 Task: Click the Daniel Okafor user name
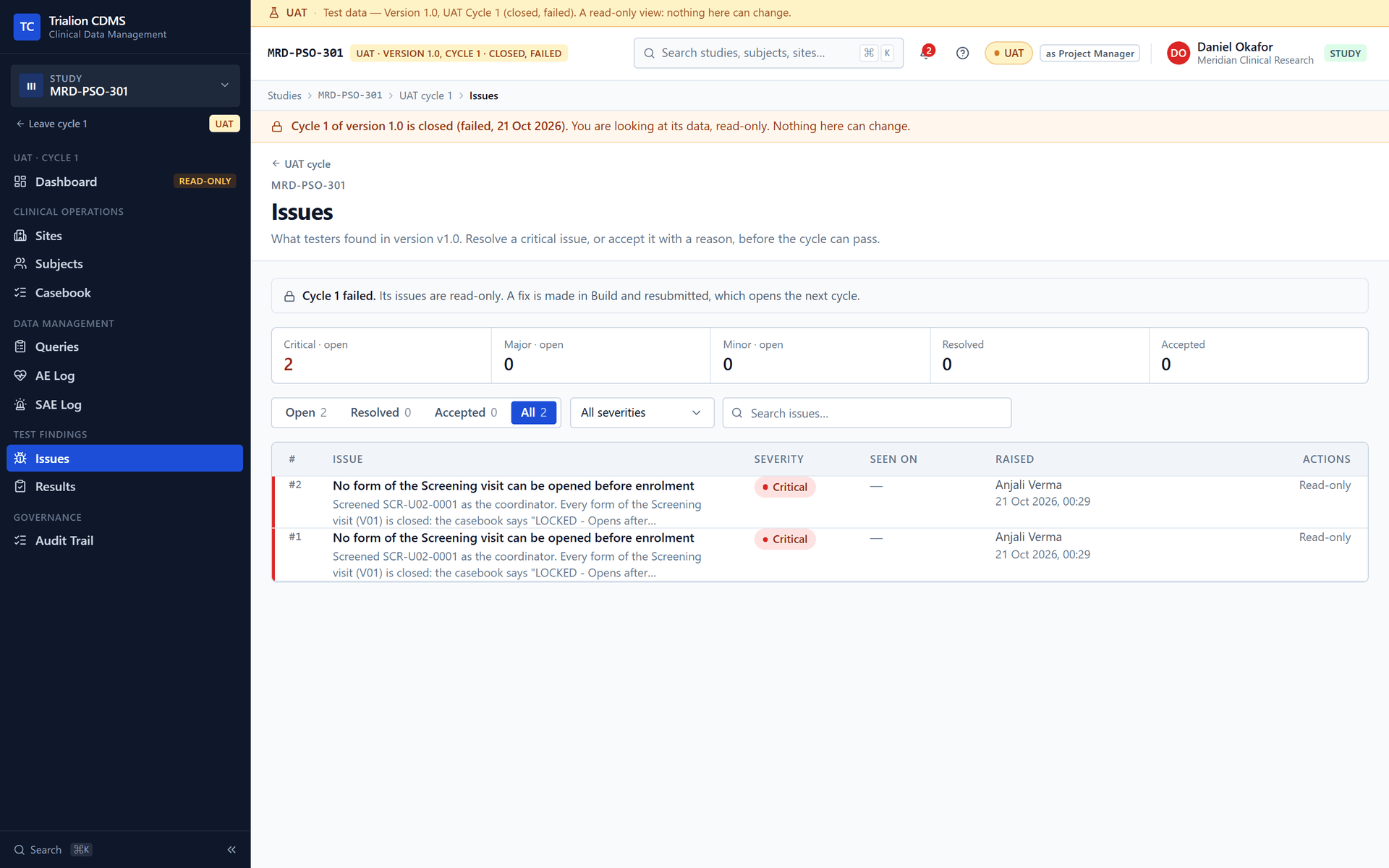[1234, 46]
